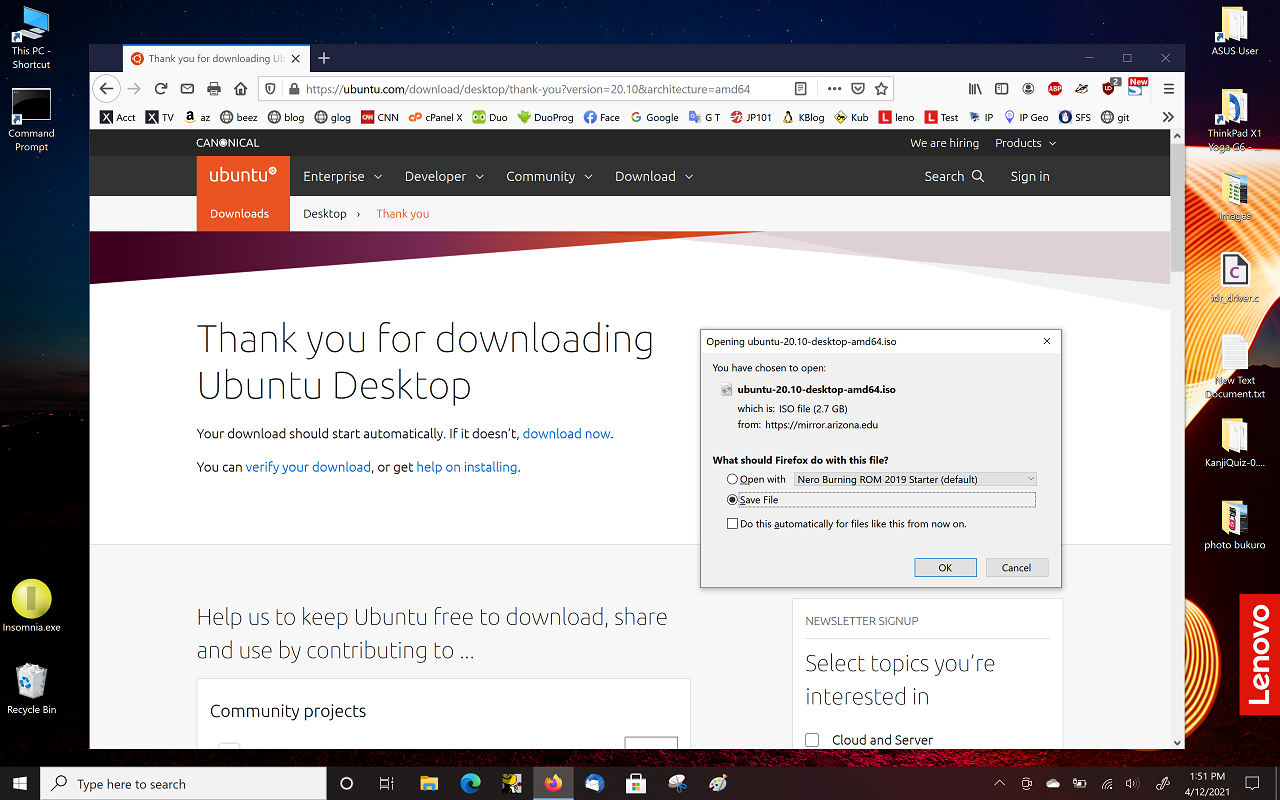Screen dimensions: 1280x800
Task: Open the Duo bookmark
Action: [x=490, y=117]
